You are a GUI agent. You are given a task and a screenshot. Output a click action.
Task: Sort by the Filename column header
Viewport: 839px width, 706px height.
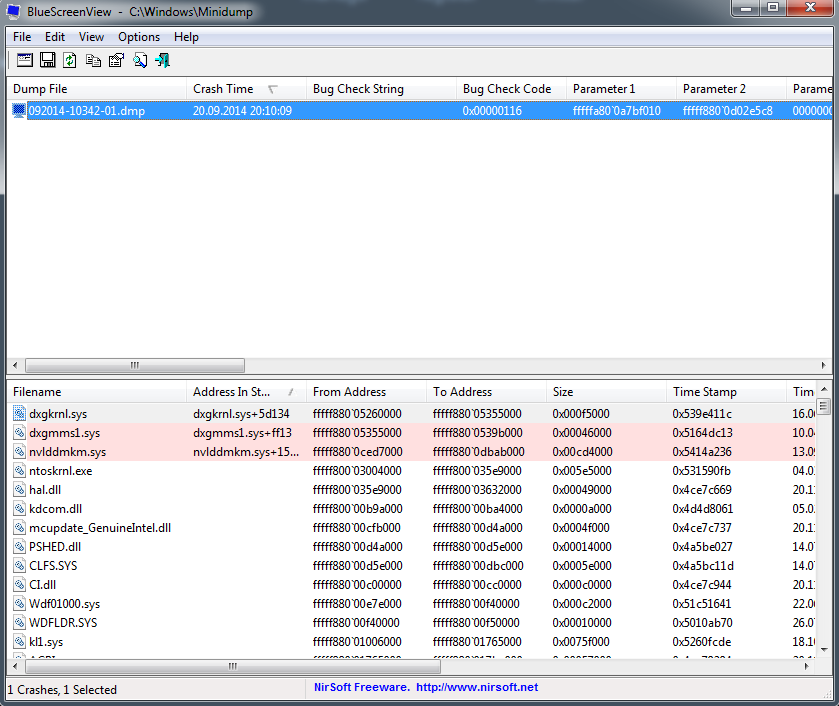coord(96,392)
